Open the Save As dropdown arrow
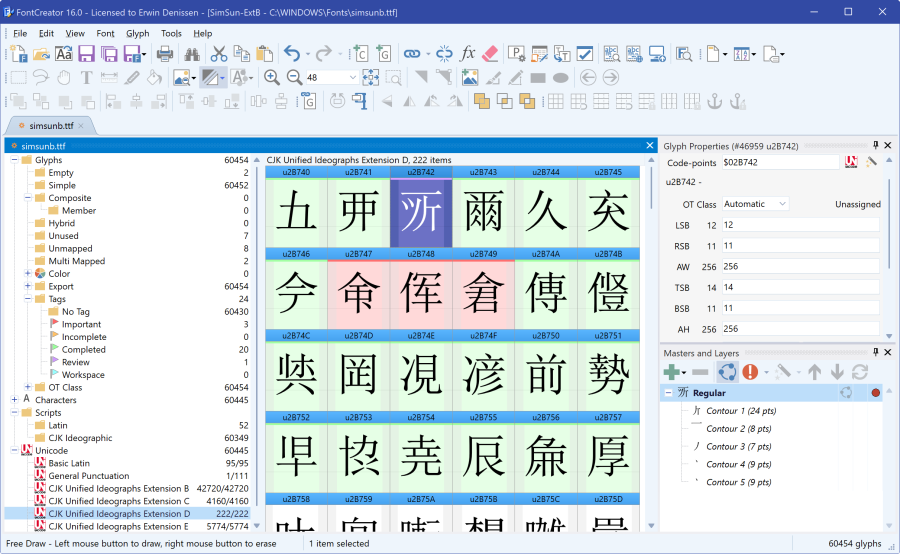This screenshot has height=554, width=900. click(x=143, y=55)
